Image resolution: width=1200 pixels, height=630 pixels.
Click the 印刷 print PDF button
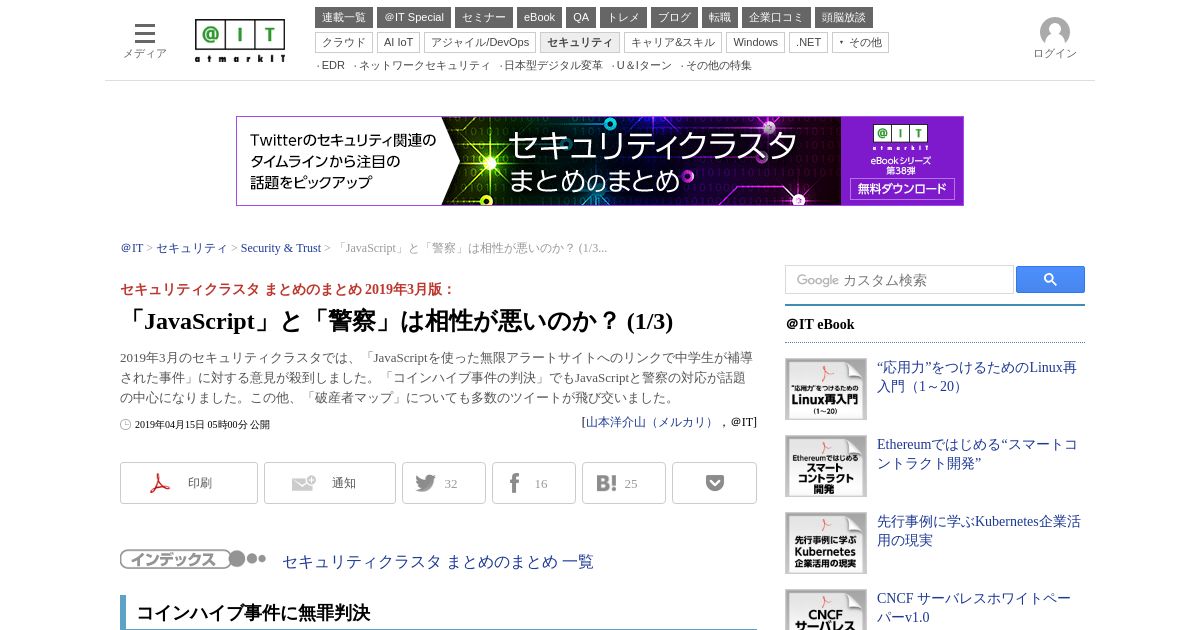click(x=189, y=483)
